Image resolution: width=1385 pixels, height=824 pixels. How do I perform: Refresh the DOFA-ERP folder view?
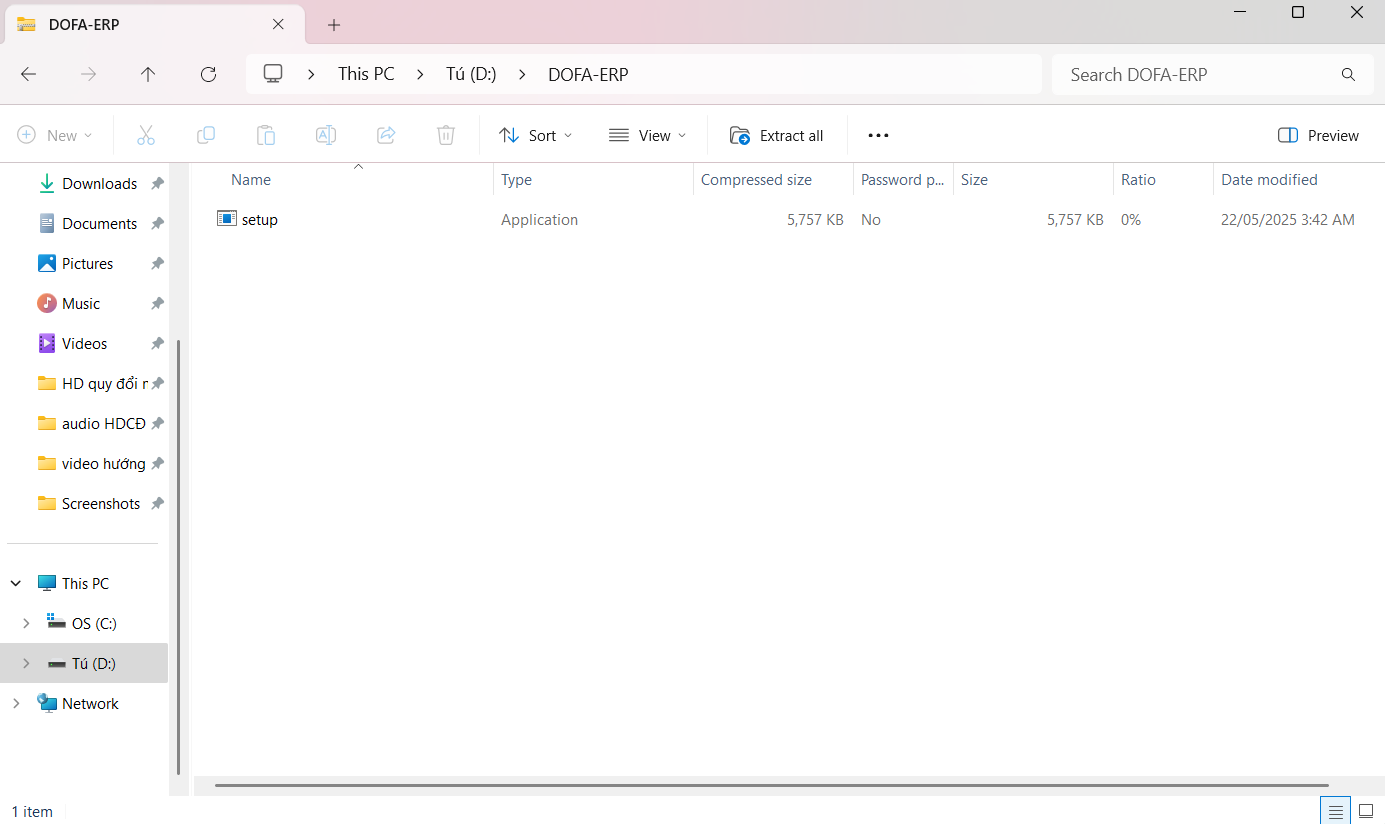coord(208,74)
